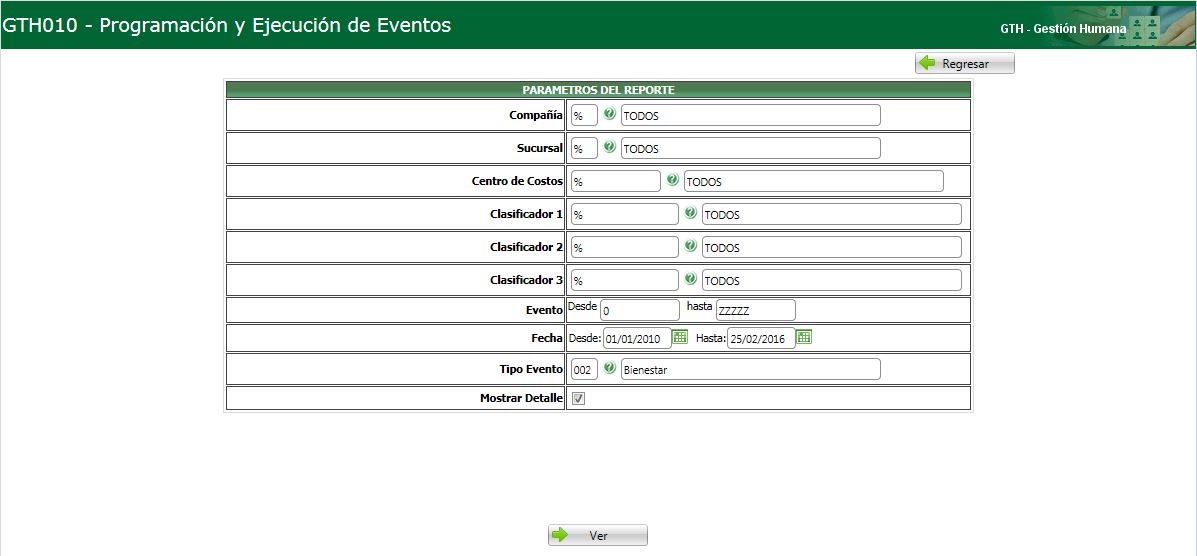The image size is (1197, 556).
Task: Click the PARAMETROS DEL REPORTE header
Action: coord(598,90)
